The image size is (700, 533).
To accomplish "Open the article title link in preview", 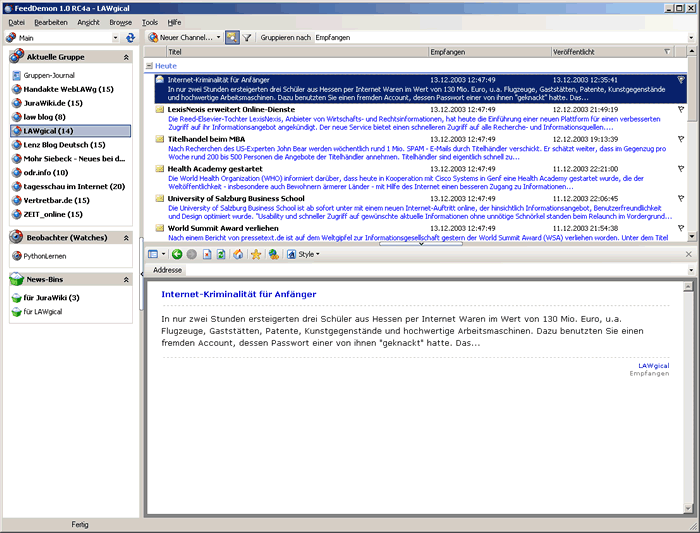I will point(238,295).
